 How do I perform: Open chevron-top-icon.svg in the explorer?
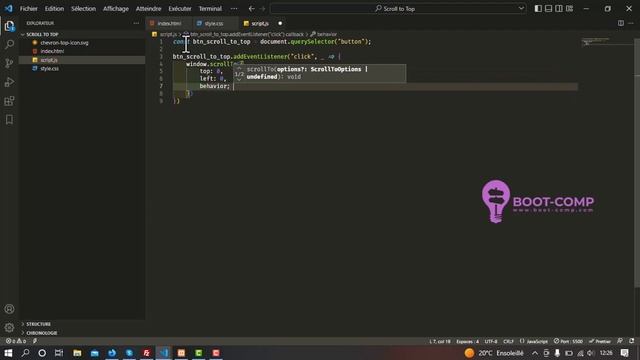64,43
